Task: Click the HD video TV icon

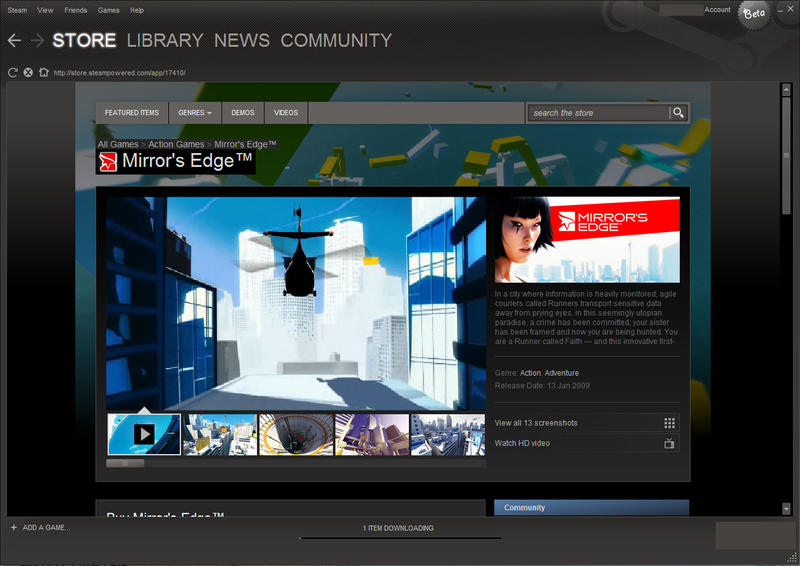Action: 669,443
